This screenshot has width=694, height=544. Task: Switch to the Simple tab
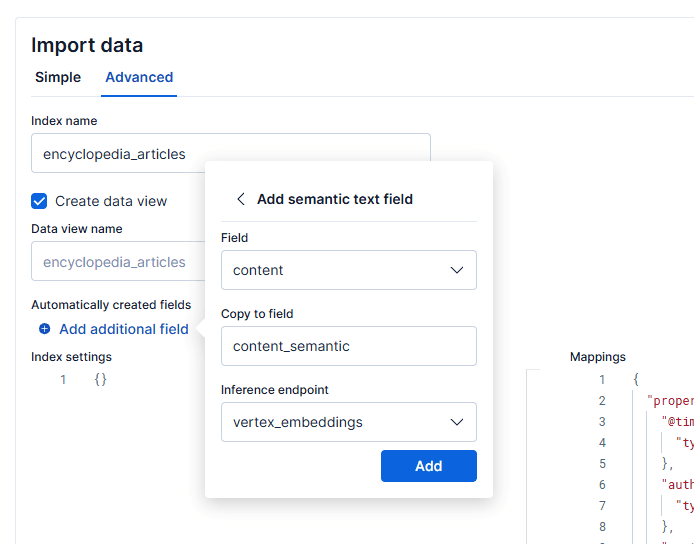tap(58, 77)
